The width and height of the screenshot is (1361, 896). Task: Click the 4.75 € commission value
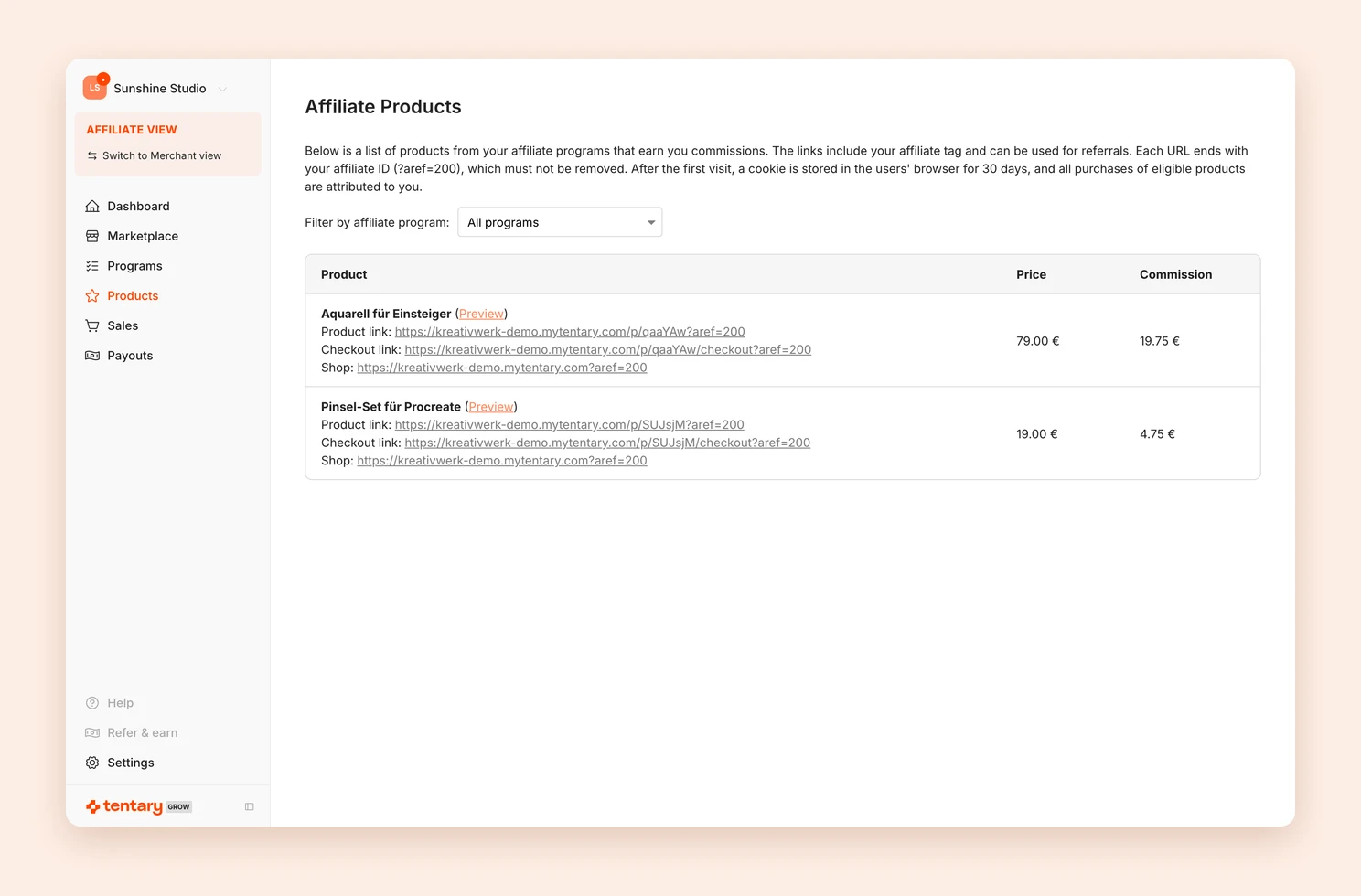pyautogui.click(x=1157, y=434)
